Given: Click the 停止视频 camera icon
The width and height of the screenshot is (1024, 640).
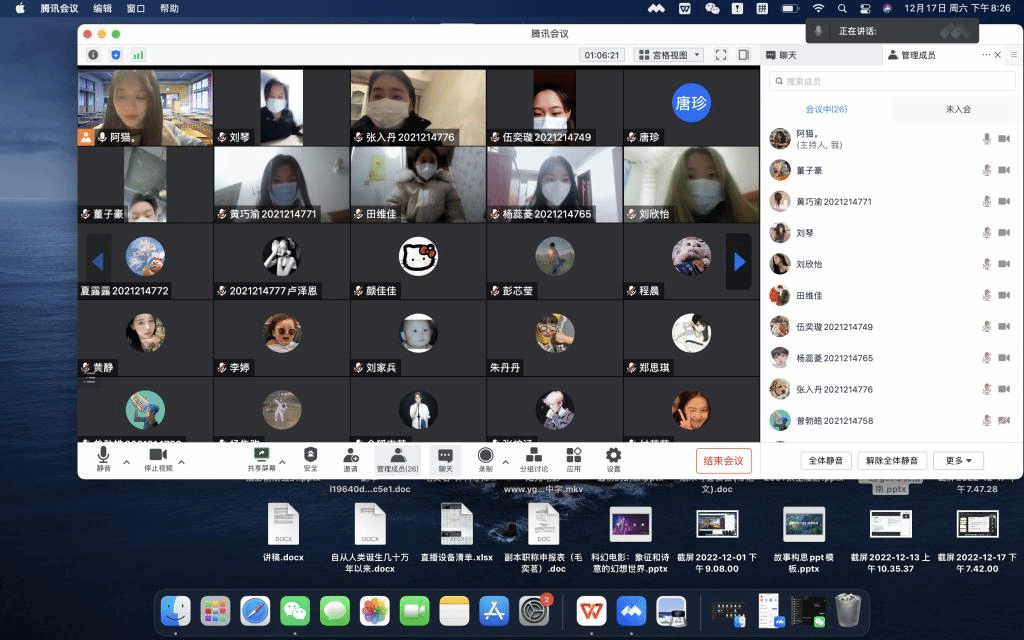Looking at the screenshot, I should 158,455.
